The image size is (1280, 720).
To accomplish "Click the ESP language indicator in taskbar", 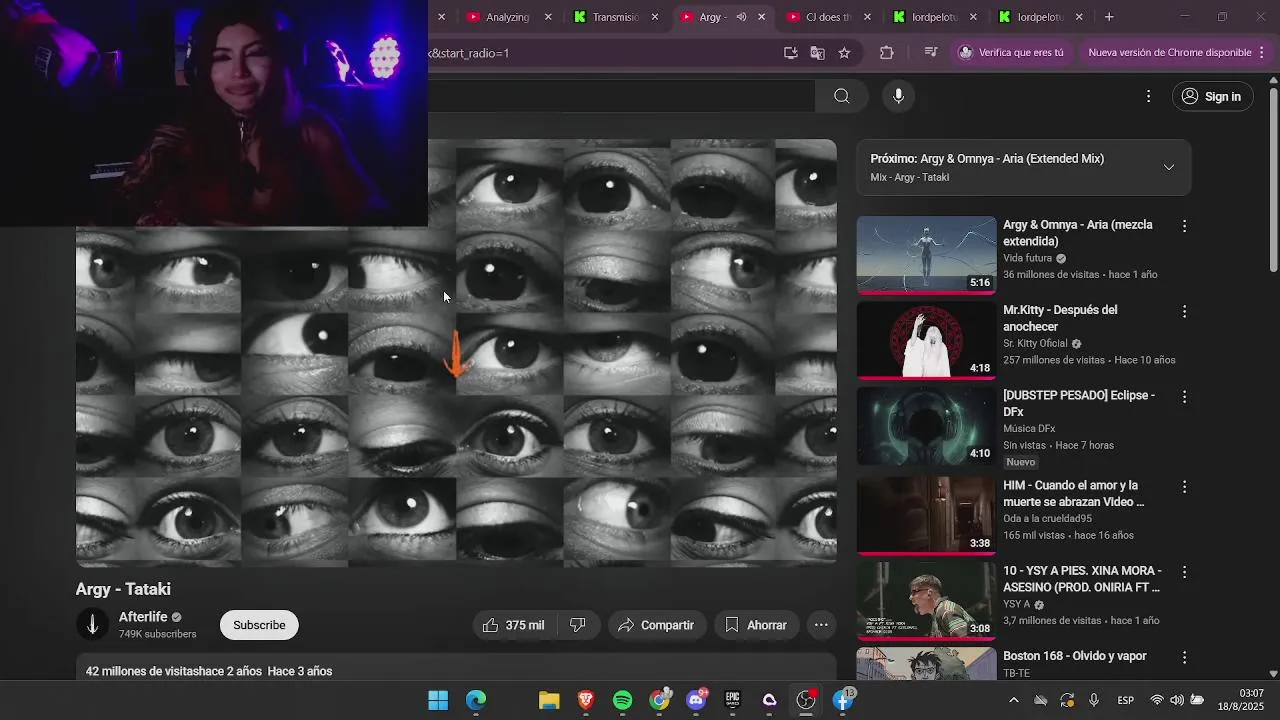I will pyautogui.click(x=1125, y=700).
